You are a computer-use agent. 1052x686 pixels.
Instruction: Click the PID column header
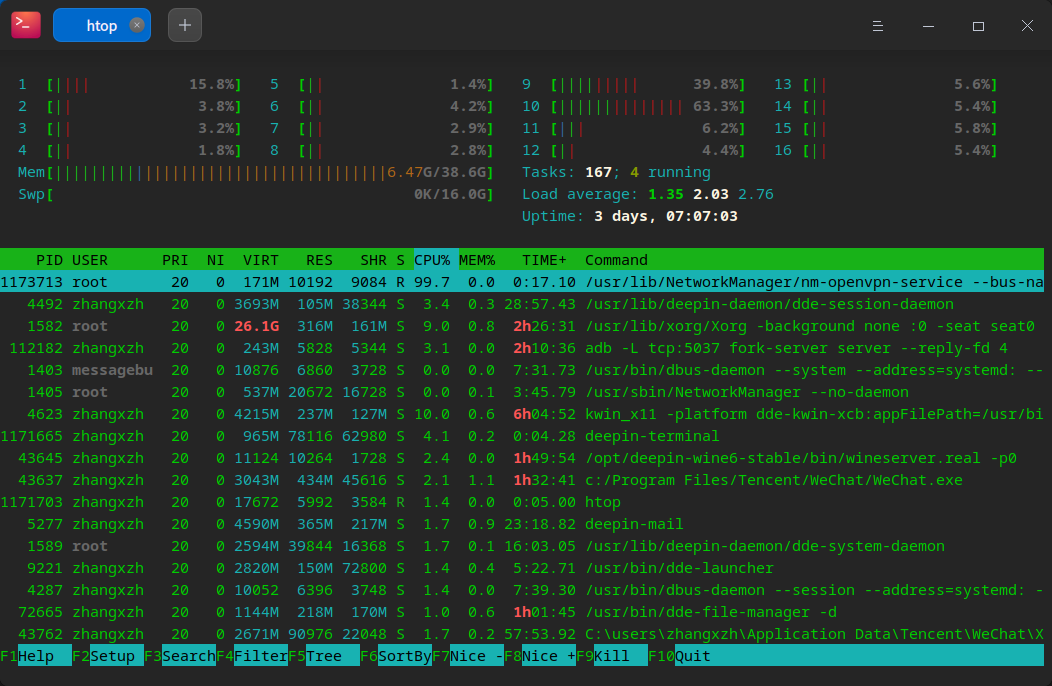pos(49,260)
